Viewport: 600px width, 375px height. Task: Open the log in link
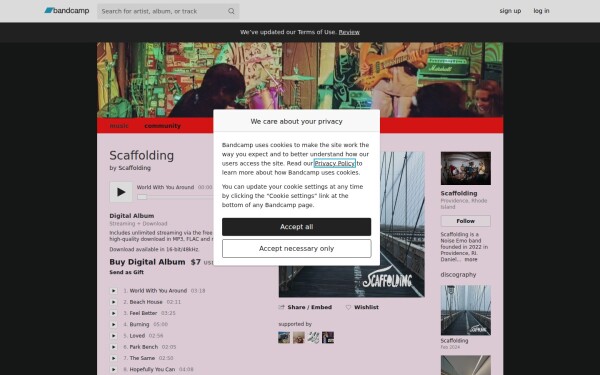point(541,11)
